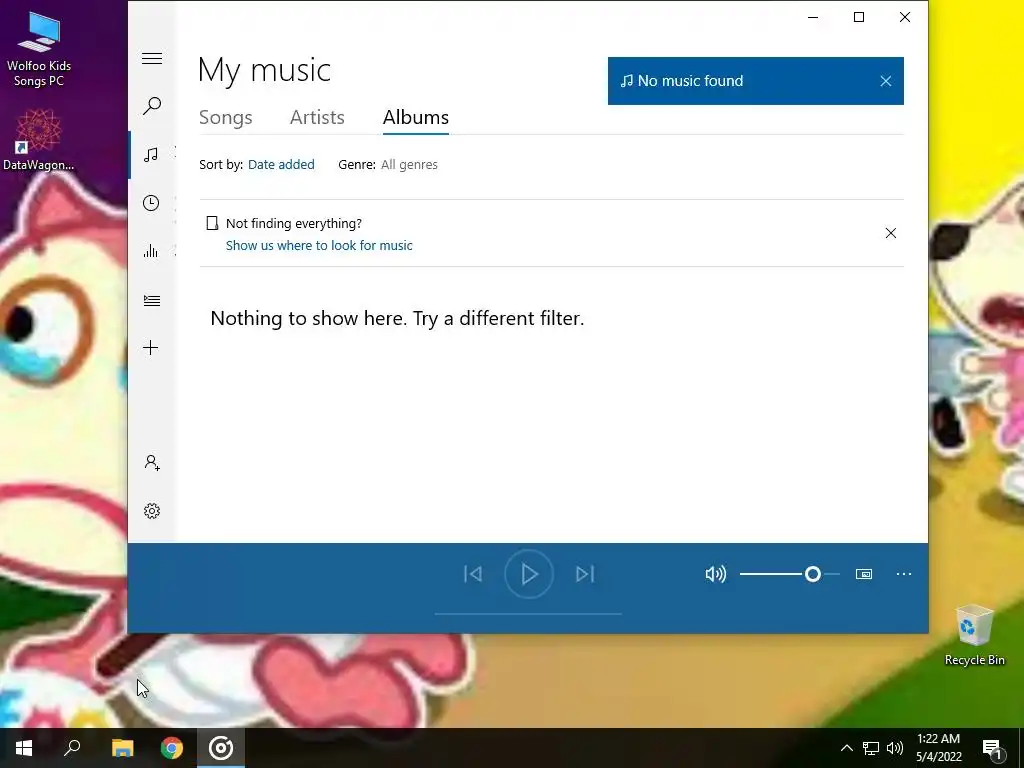Viewport: 1024px width, 768px height.
Task: Open the Windows Start menu
Action: (24, 748)
